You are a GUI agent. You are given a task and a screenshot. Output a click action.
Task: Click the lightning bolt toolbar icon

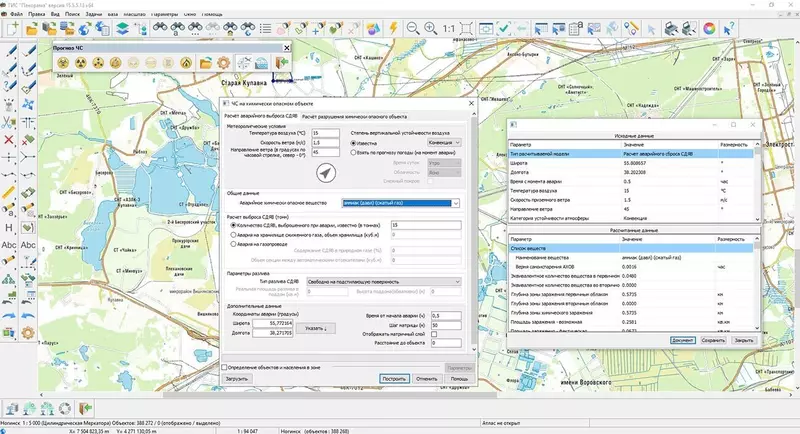pyautogui.click(x=393, y=28)
